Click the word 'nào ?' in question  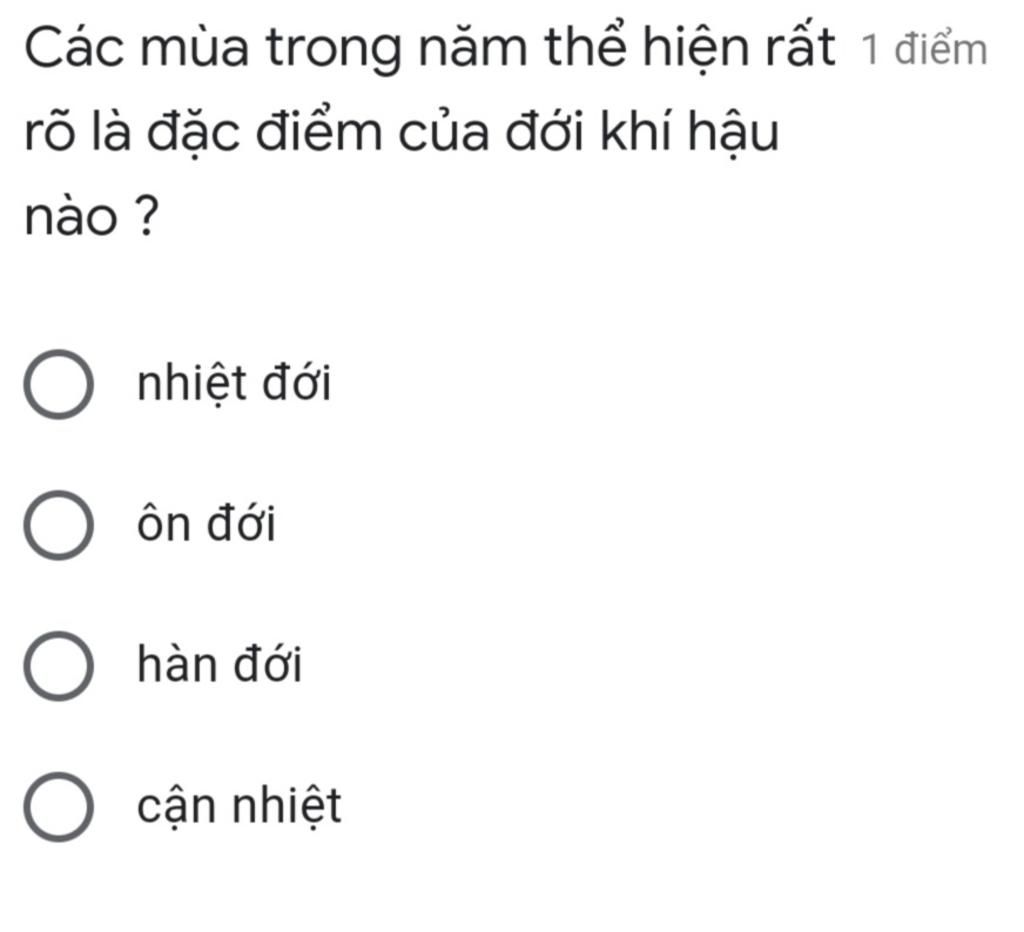pos(91,217)
